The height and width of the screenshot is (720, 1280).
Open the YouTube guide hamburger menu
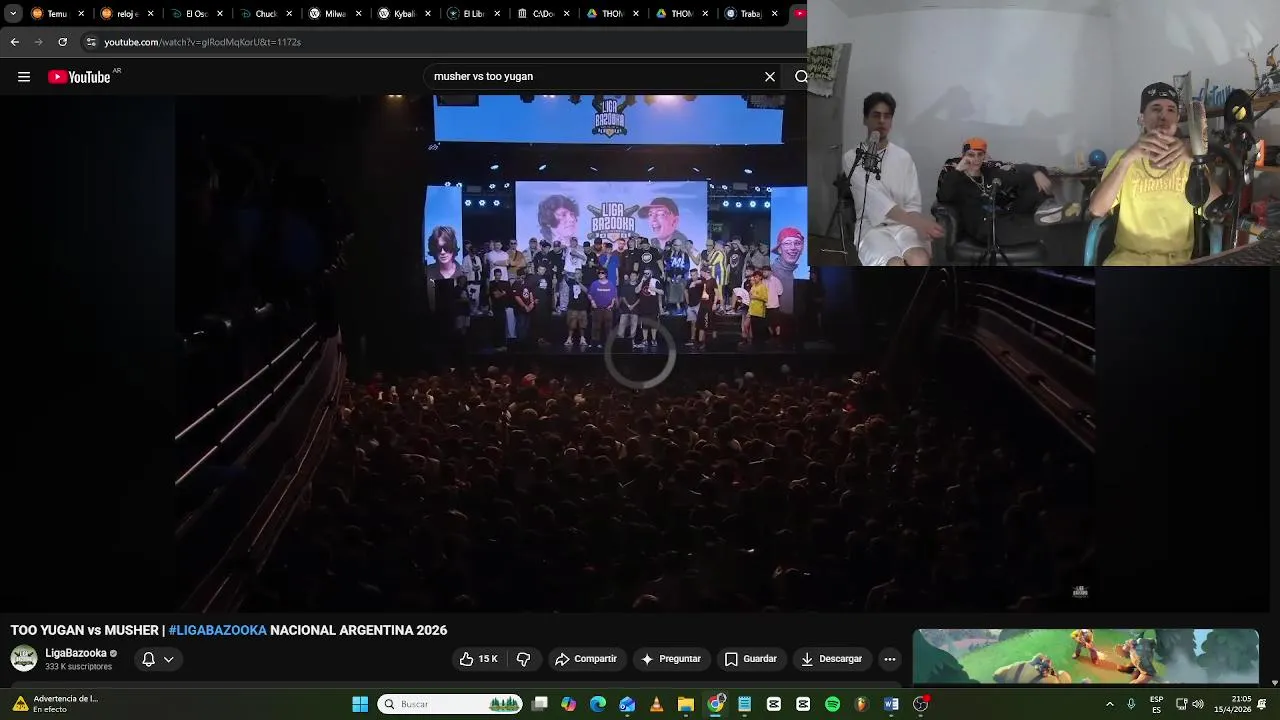[24, 77]
